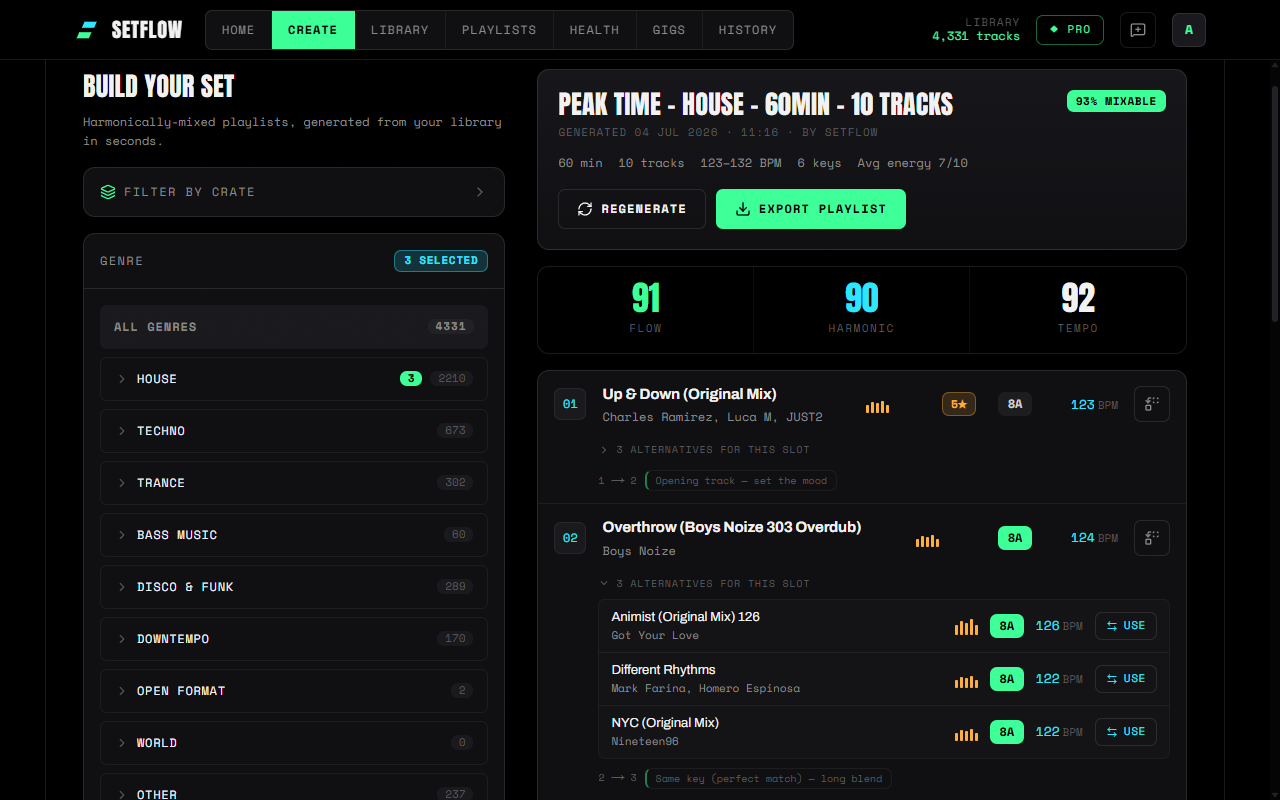Click the 3 Selected genre badge
This screenshot has height=800, width=1280.
pyautogui.click(x=441, y=261)
